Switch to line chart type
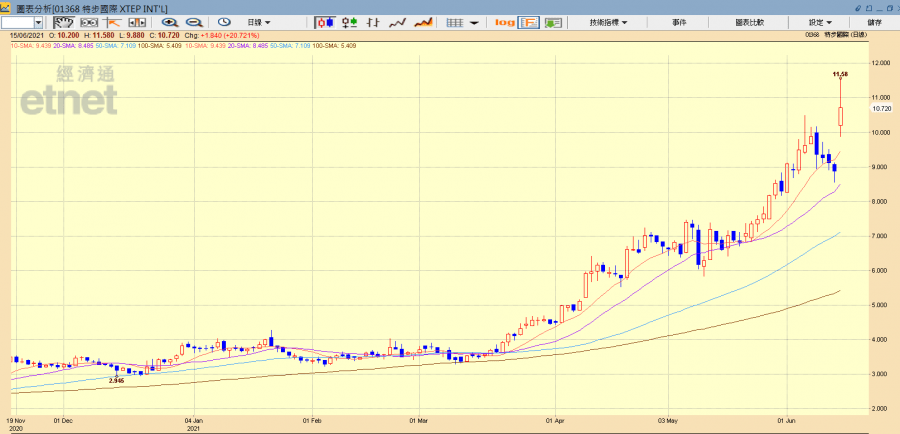 [x=398, y=21]
